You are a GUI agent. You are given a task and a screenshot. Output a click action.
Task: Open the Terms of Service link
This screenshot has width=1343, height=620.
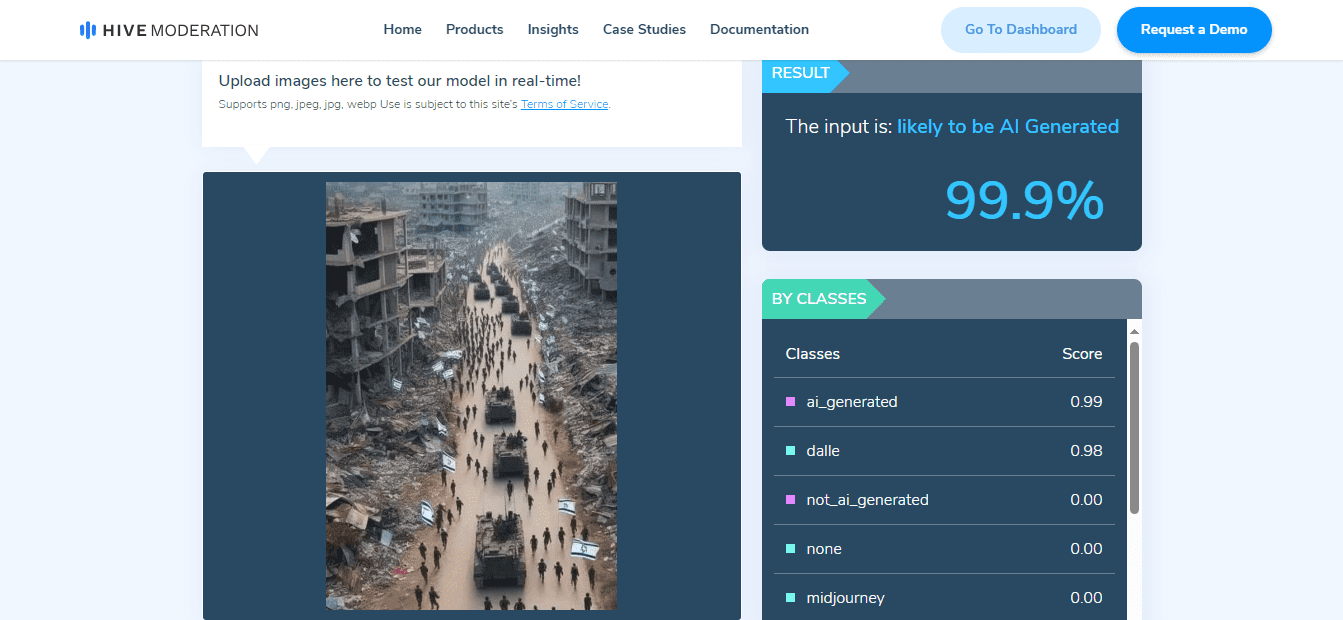coord(564,104)
